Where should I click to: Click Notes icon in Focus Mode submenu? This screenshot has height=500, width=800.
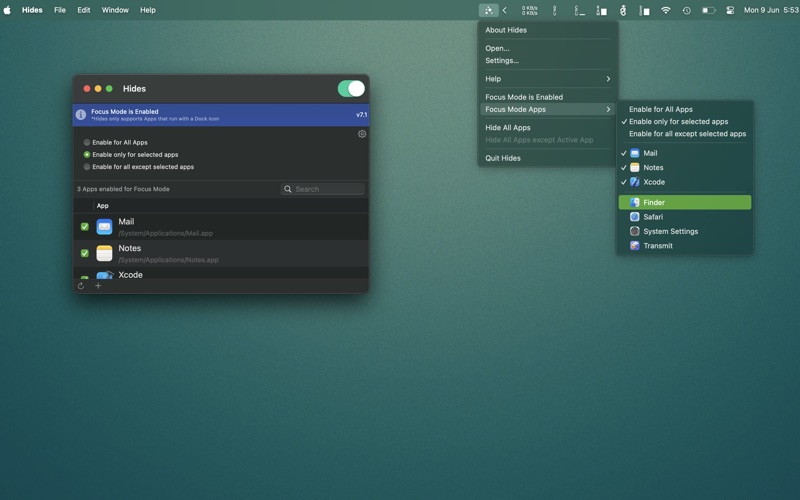tap(635, 167)
